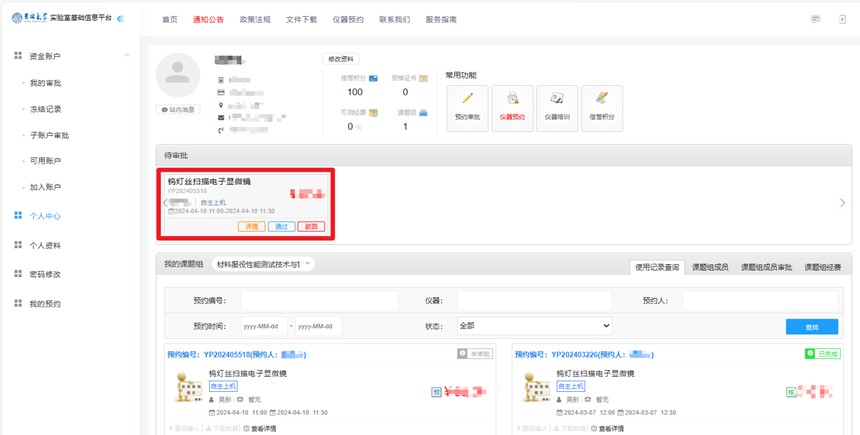Open the 状态 dropdown showing 全部
860x435 pixels.
click(x=533, y=326)
